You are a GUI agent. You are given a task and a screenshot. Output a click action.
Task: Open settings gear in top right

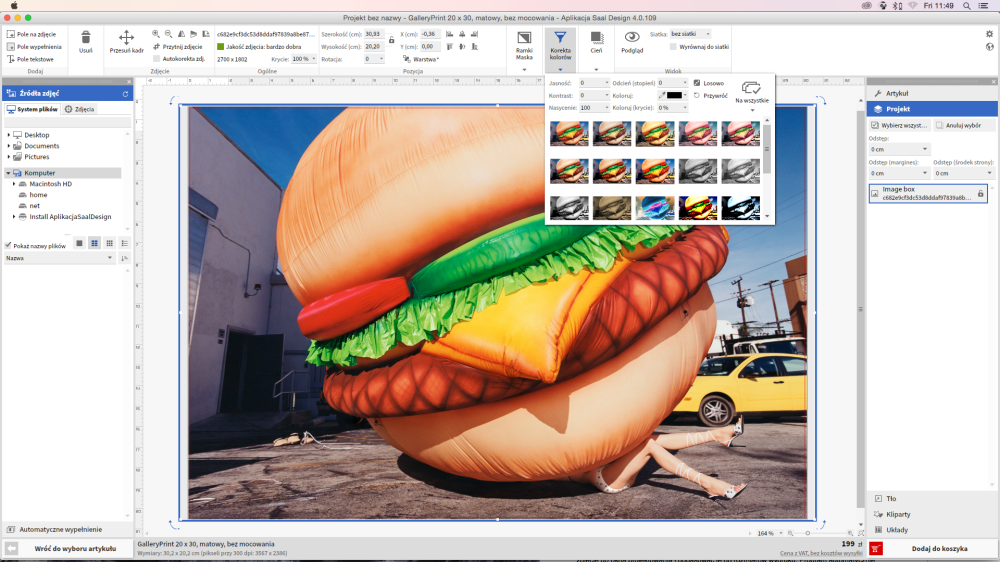click(x=989, y=34)
